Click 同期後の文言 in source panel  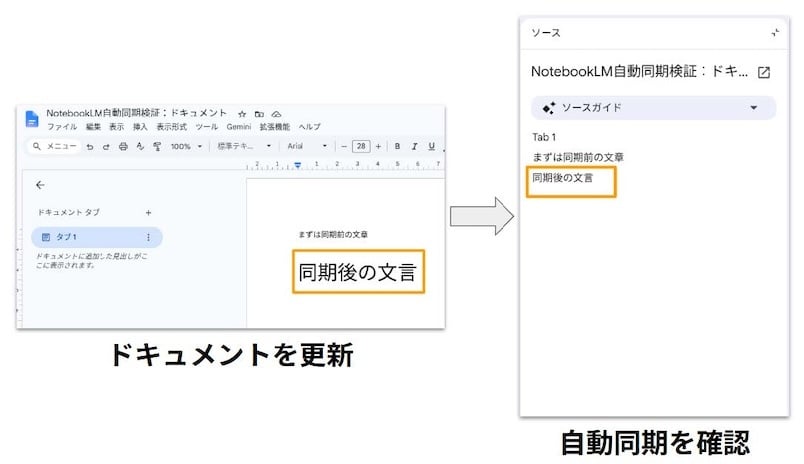coord(562,177)
